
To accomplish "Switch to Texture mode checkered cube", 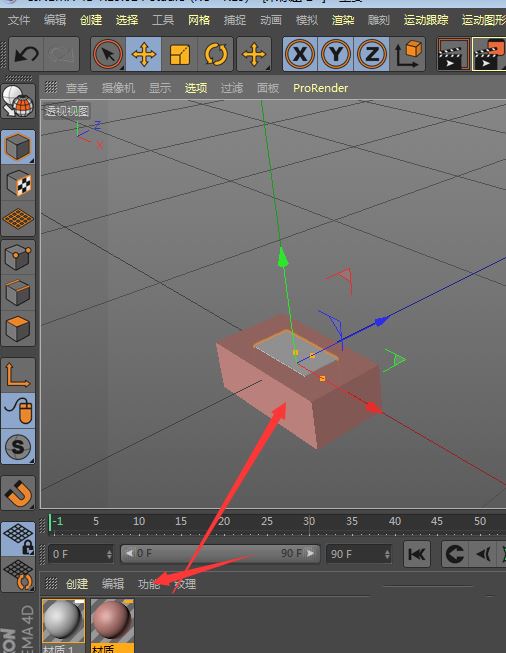I will coord(18,183).
